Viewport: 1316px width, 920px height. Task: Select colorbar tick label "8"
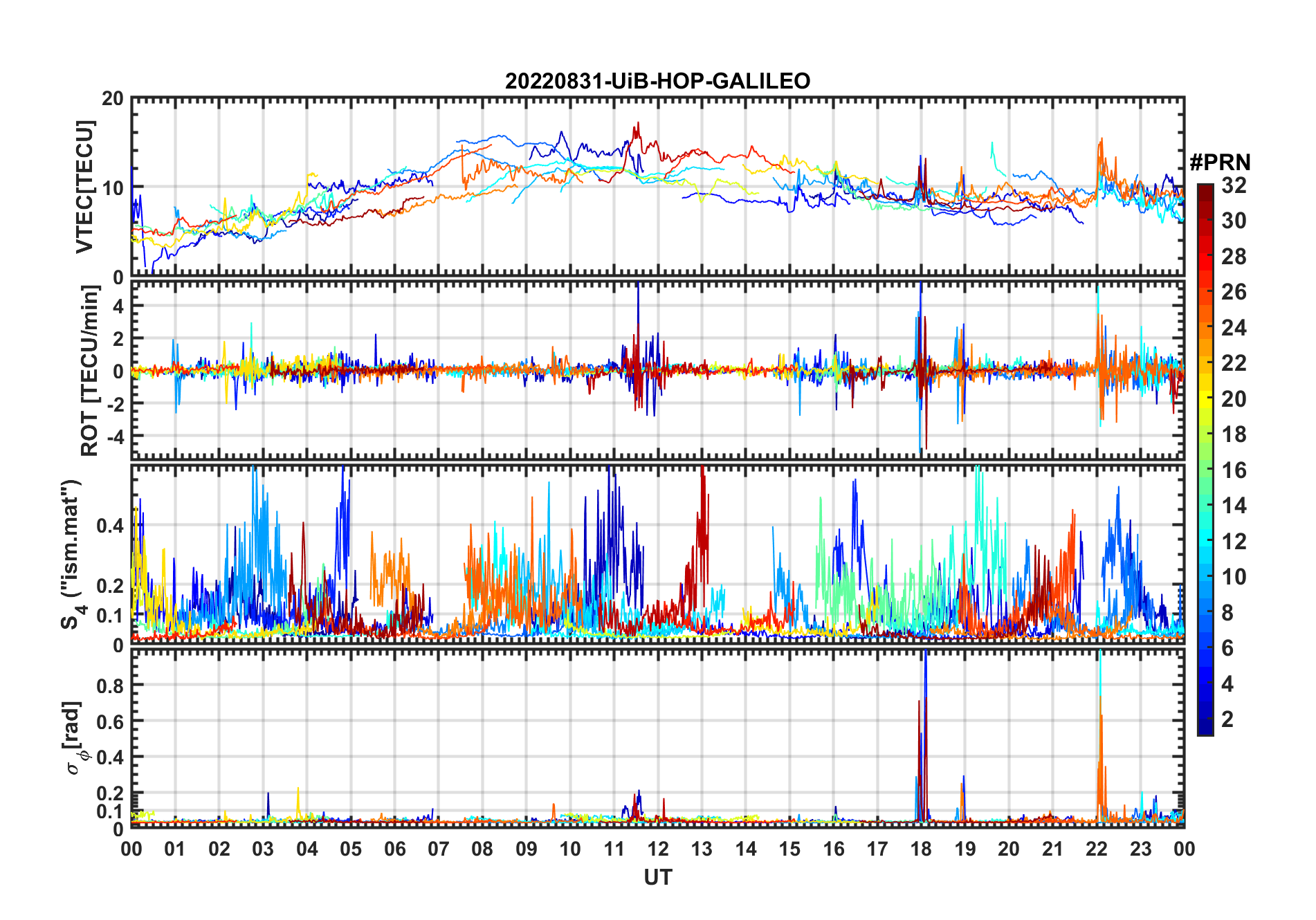(x=1227, y=613)
